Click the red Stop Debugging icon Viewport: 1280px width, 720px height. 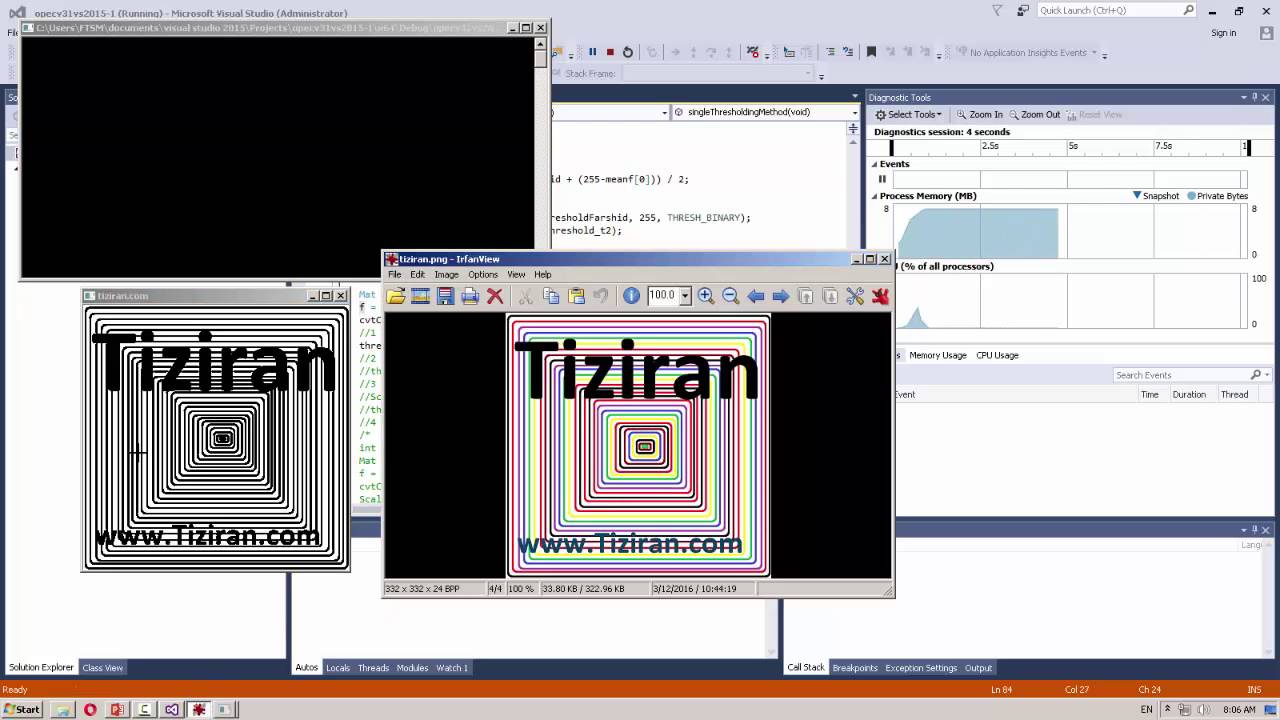click(x=610, y=52)
